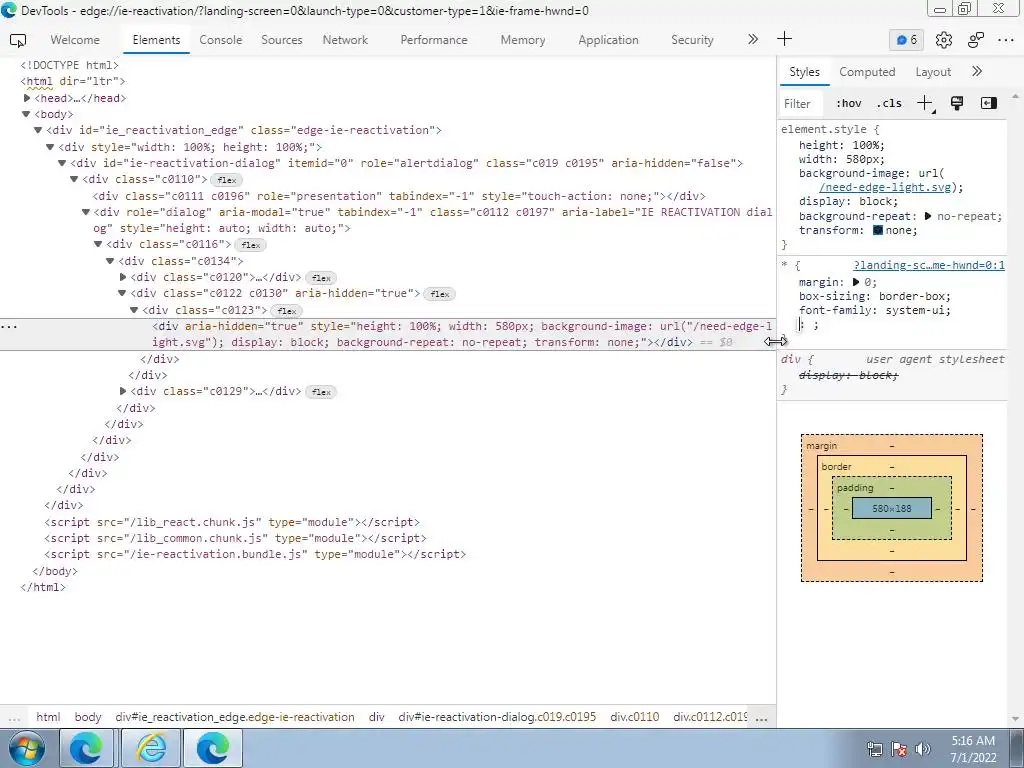Activate the inspect element picker icon
This screenshot has width=1024, height=768.
18,40
